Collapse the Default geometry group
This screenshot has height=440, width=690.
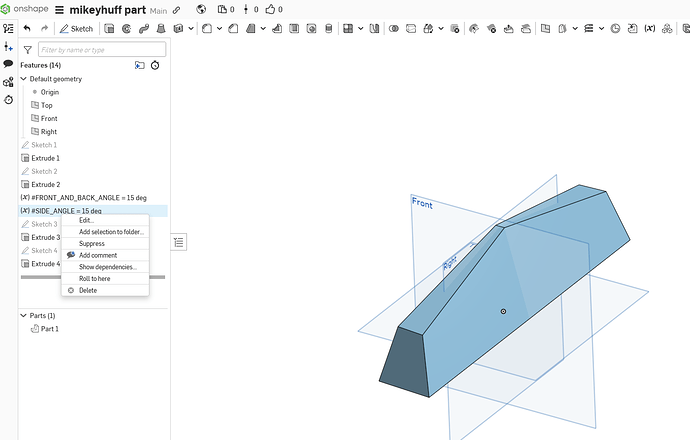pyautogui.click(x=24, y=79)
